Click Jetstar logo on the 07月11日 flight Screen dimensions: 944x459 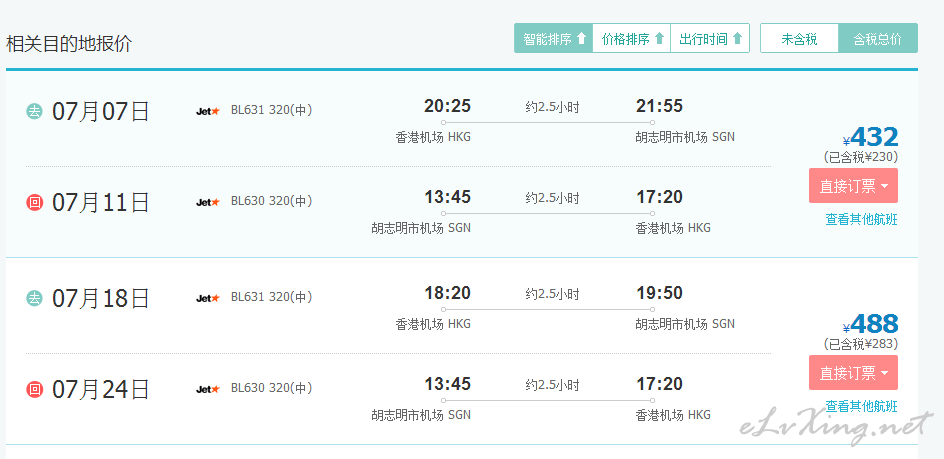(208, 202)
